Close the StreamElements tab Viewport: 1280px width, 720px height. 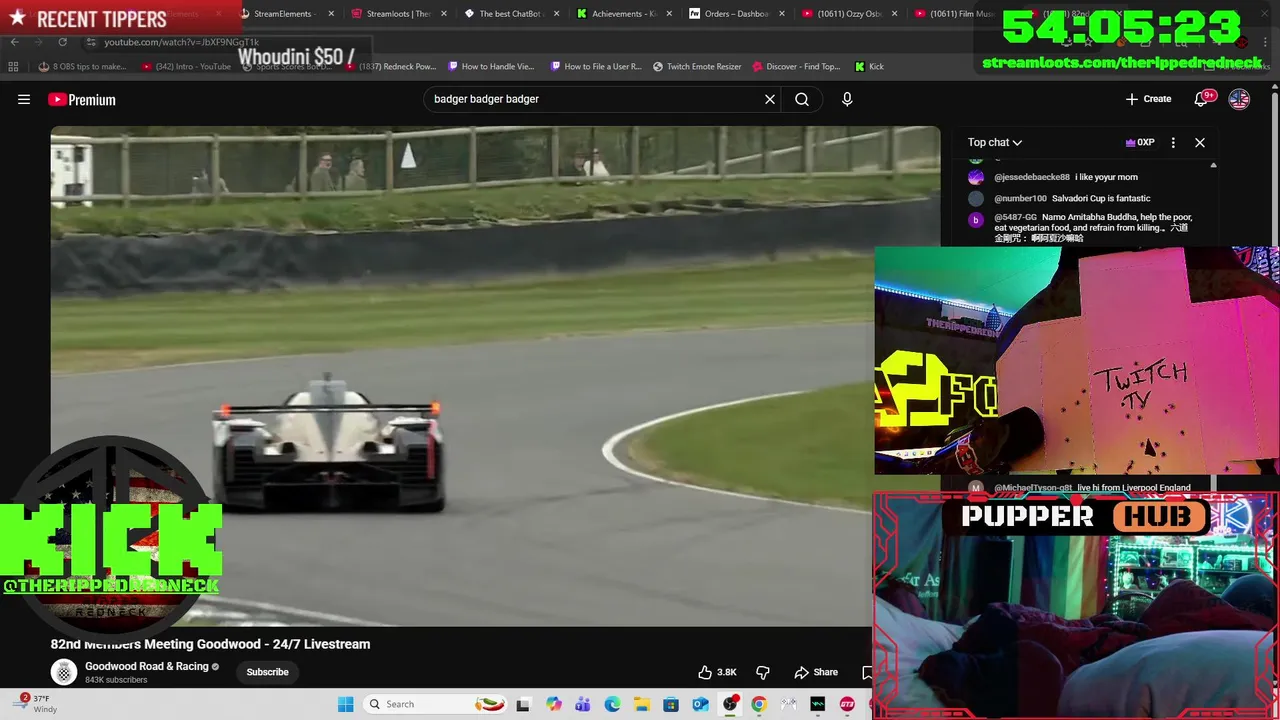coord(331,14)
